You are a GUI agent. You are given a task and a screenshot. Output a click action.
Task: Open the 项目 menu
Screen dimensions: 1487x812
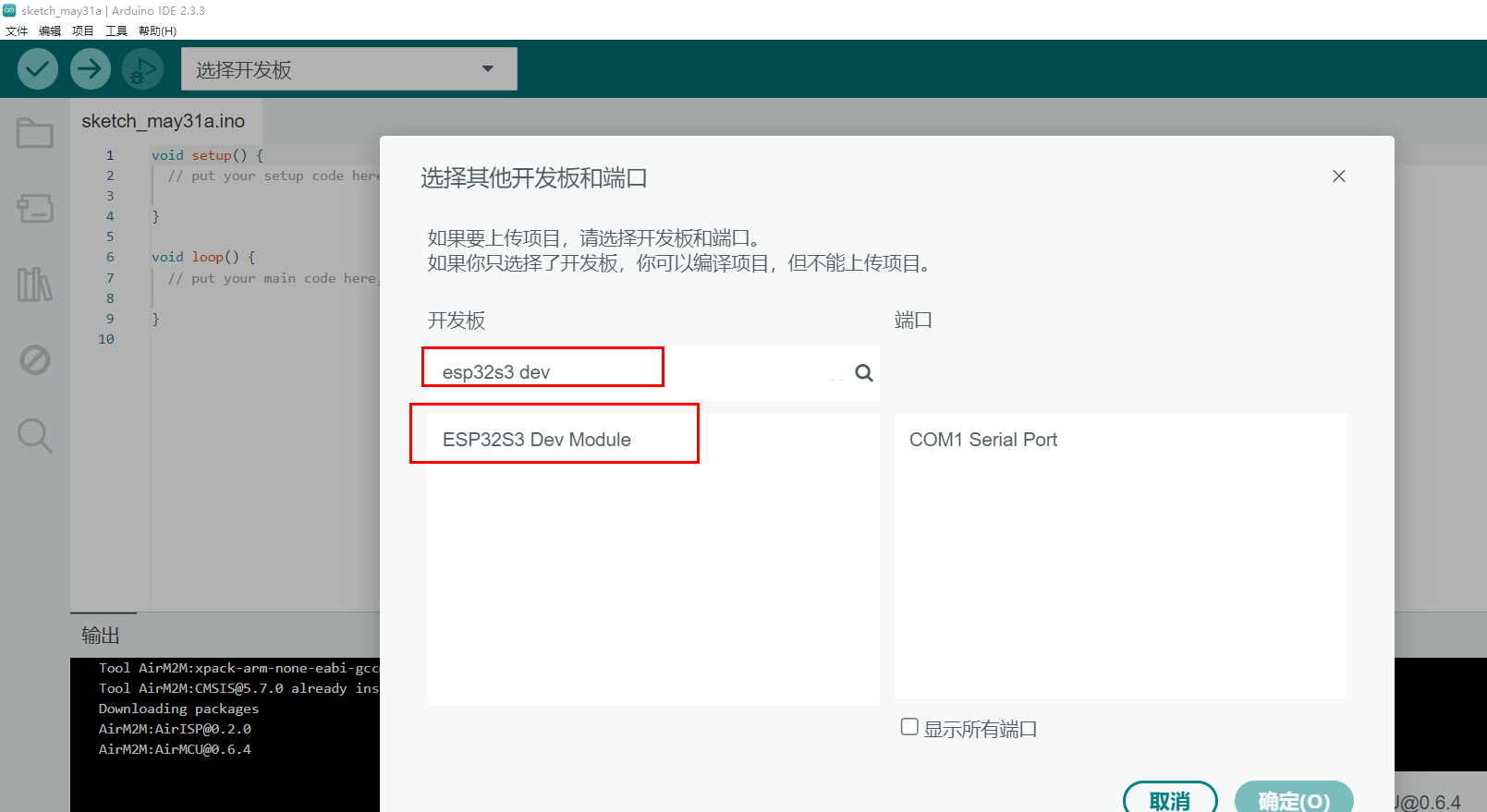[83, 30]
